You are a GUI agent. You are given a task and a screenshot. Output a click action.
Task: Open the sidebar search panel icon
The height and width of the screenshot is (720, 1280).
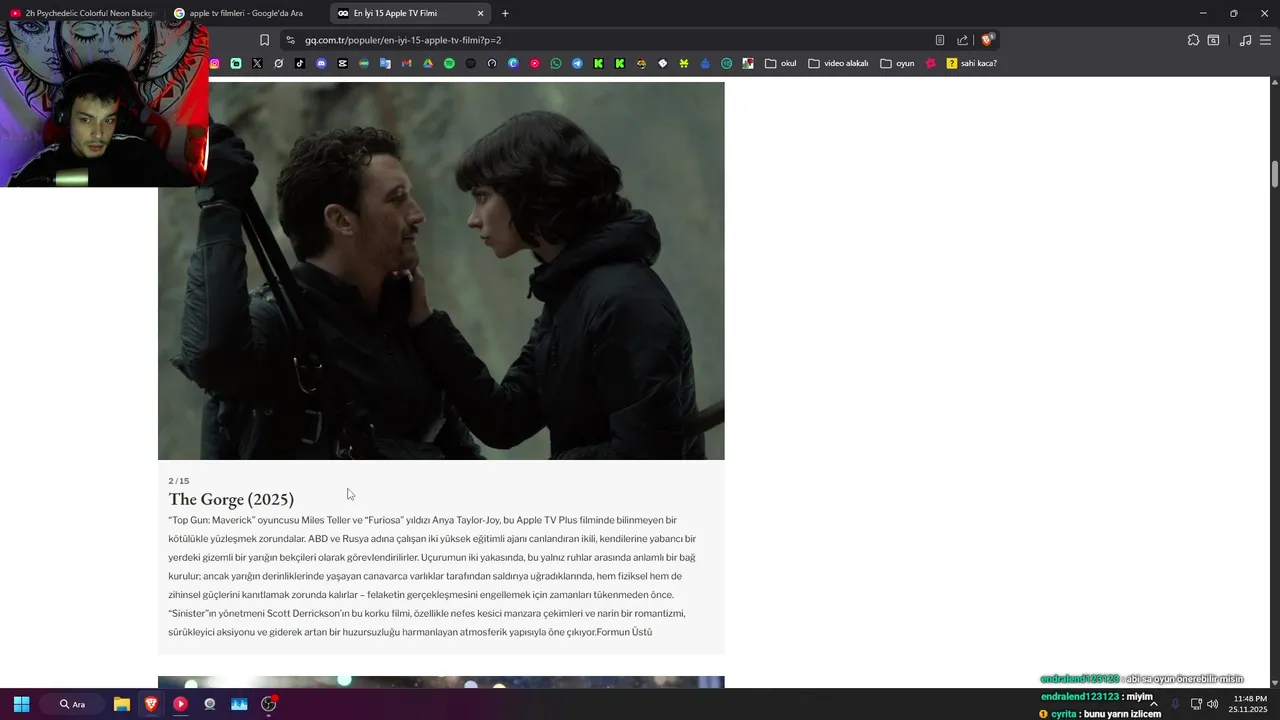coord(1213,40)
